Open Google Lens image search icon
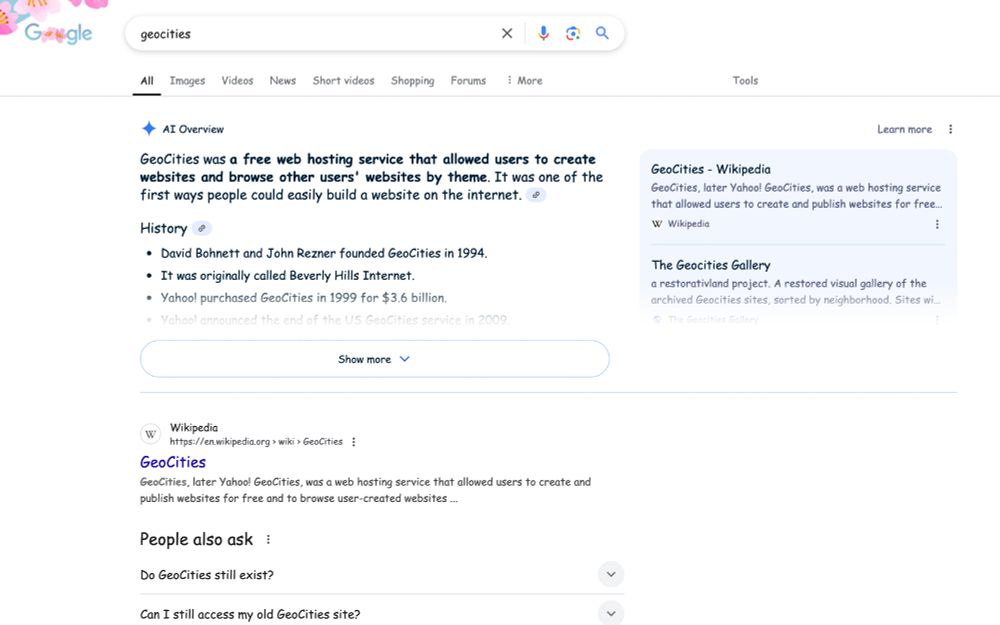This screenshot has width=1000, height=625. click(573, 33)
